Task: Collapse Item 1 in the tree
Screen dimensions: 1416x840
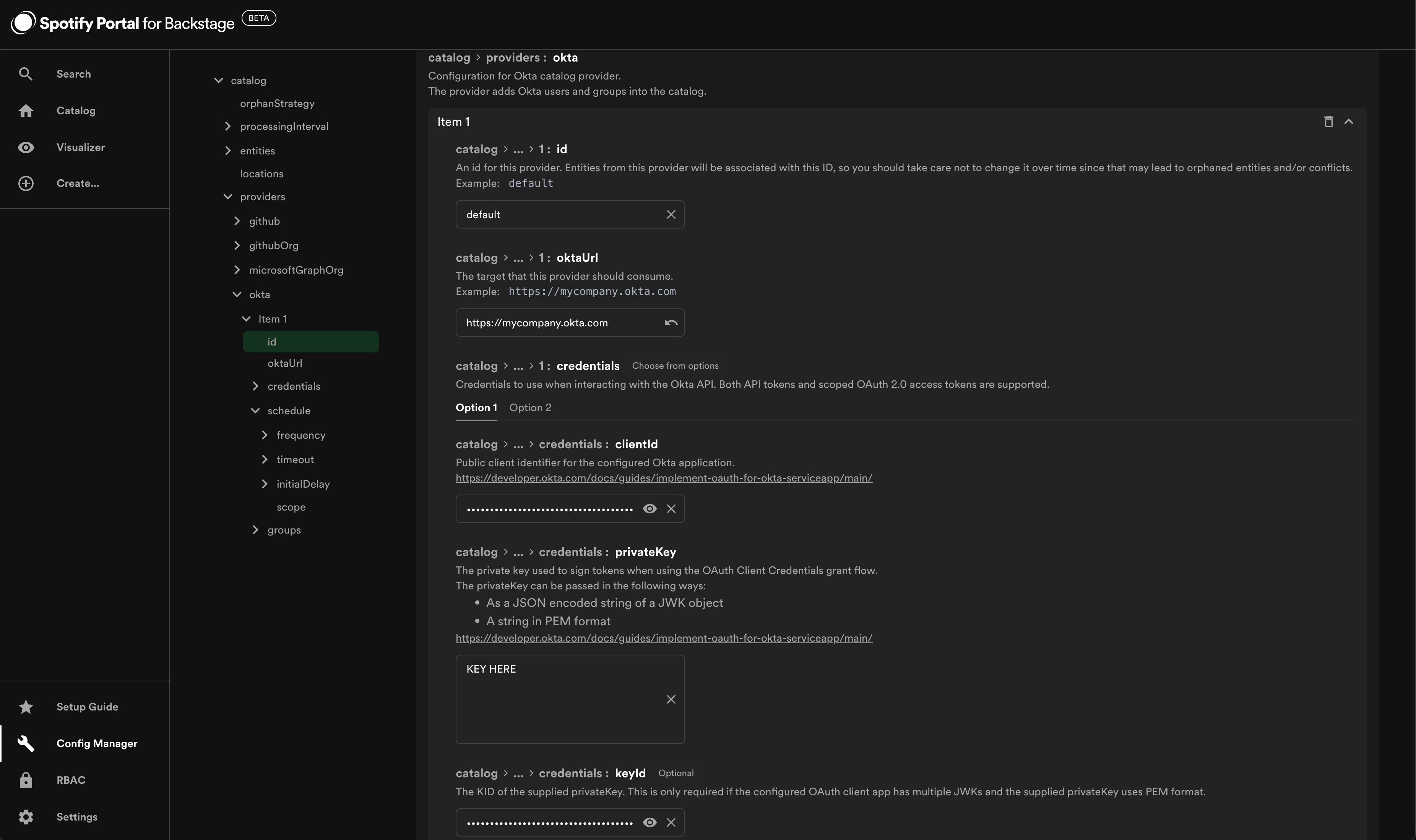Action: pyautogui.click(x=246, y=319)
